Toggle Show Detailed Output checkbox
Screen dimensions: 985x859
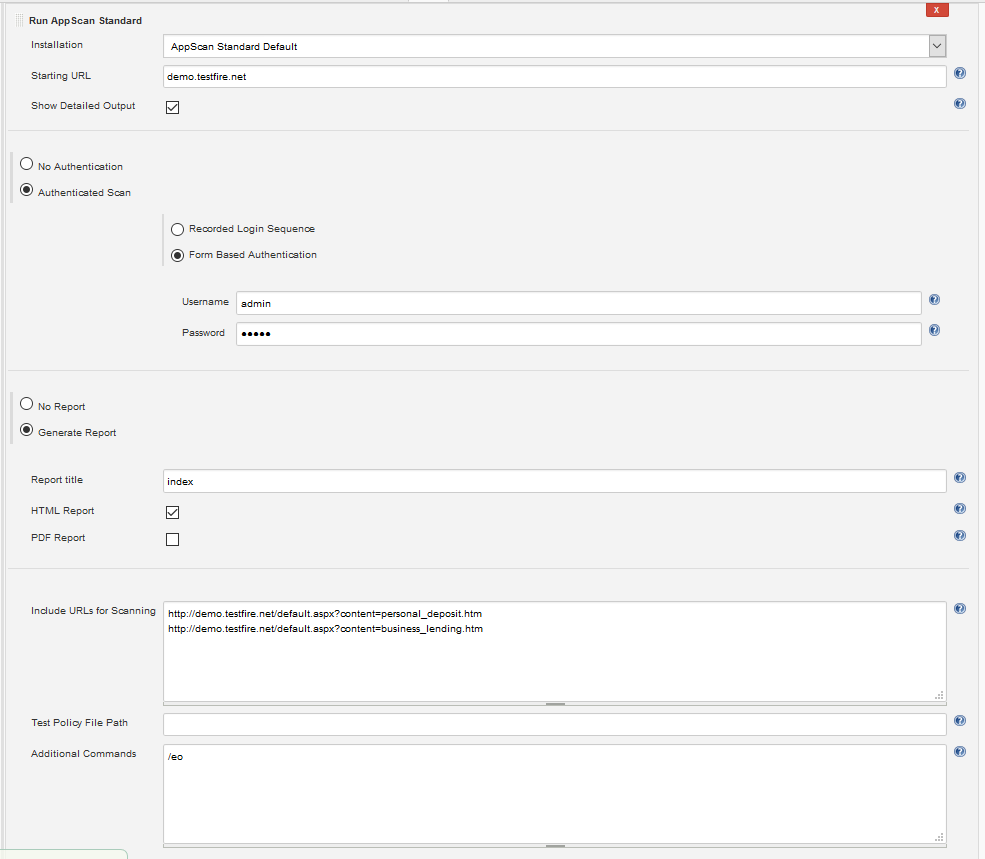click(x=172, y=107)
